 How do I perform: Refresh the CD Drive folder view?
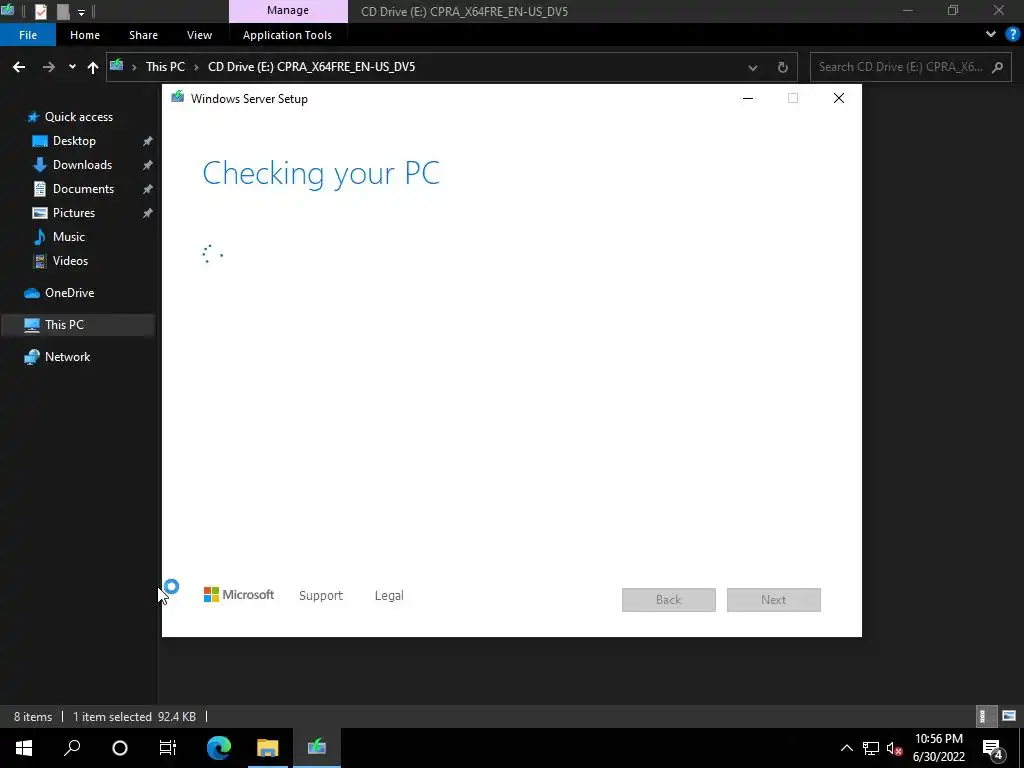pyautogui.click(x=782, y=67)
